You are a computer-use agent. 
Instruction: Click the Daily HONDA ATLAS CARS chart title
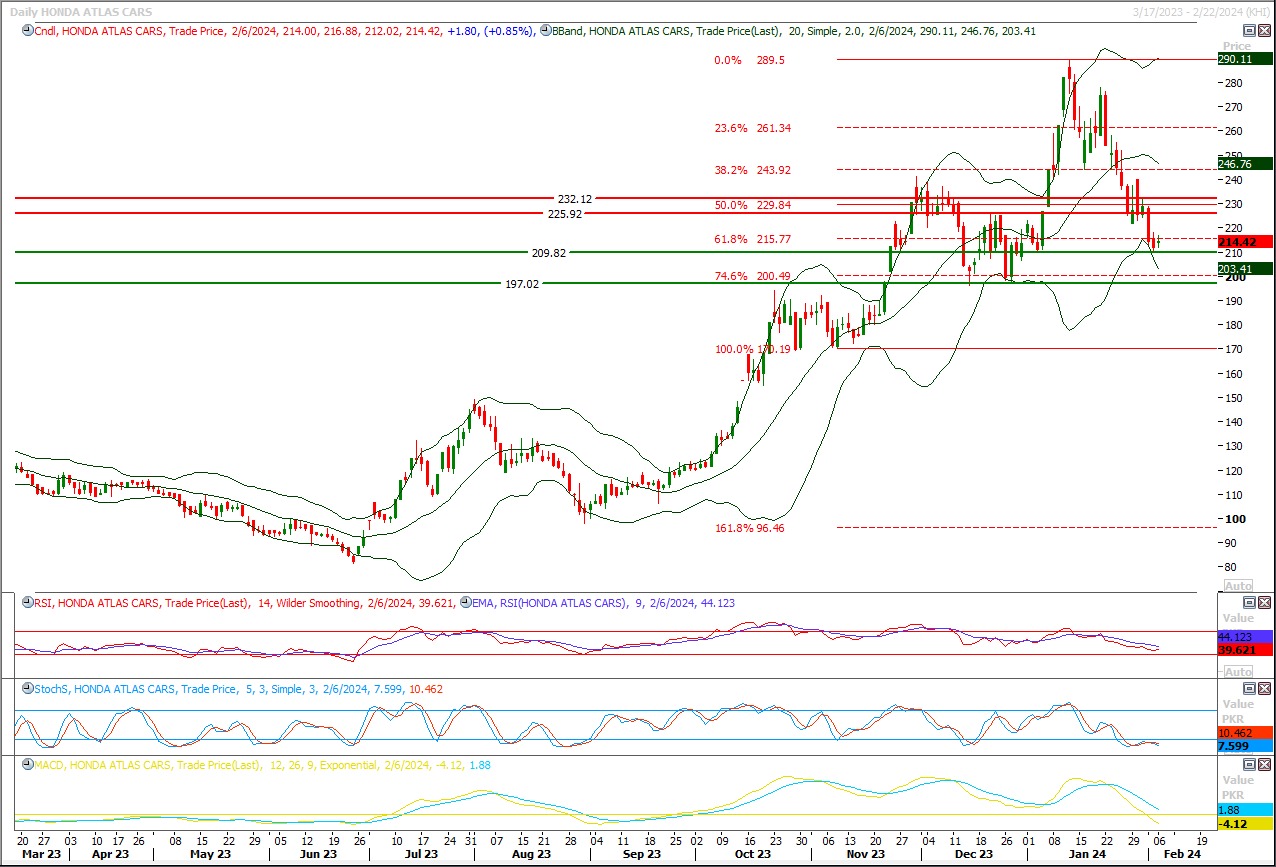tap(81, 10)
